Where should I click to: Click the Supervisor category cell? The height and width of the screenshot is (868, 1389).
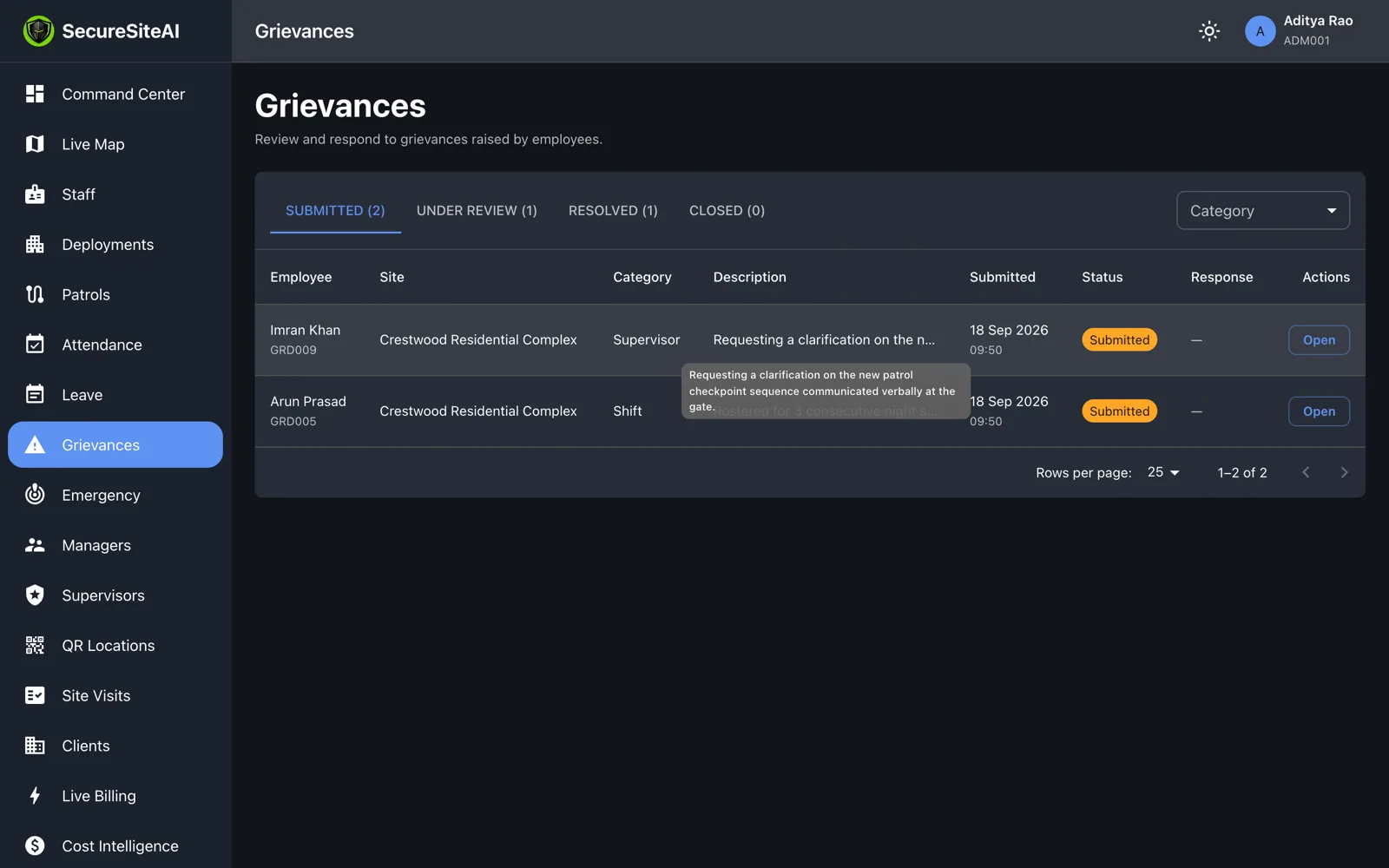coord(647,340)
